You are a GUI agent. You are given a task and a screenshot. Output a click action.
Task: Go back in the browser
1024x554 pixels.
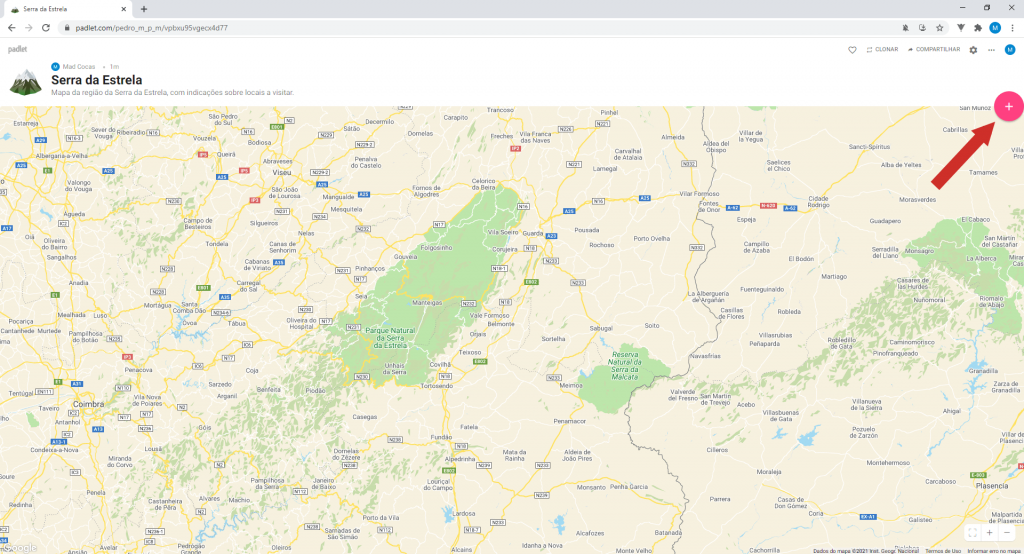pyautogui.click(x=12, y=27)
